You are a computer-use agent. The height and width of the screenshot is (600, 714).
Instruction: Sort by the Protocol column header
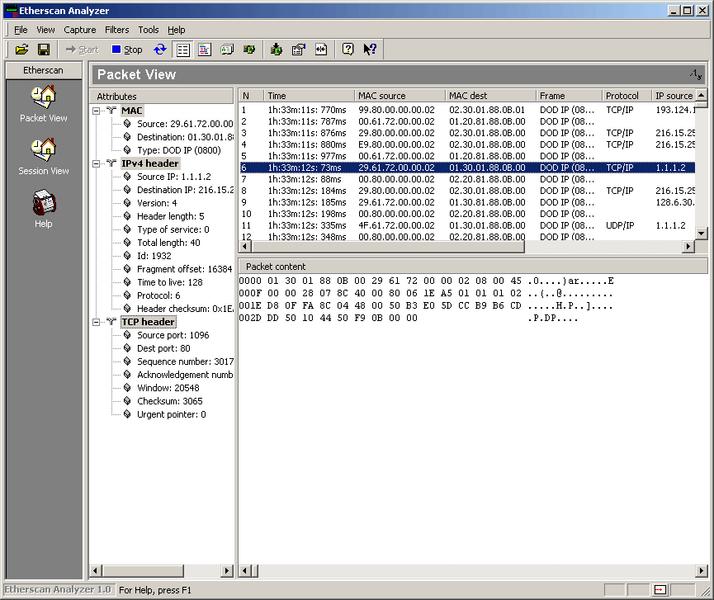pyautogui.click(x=626, y=96)
